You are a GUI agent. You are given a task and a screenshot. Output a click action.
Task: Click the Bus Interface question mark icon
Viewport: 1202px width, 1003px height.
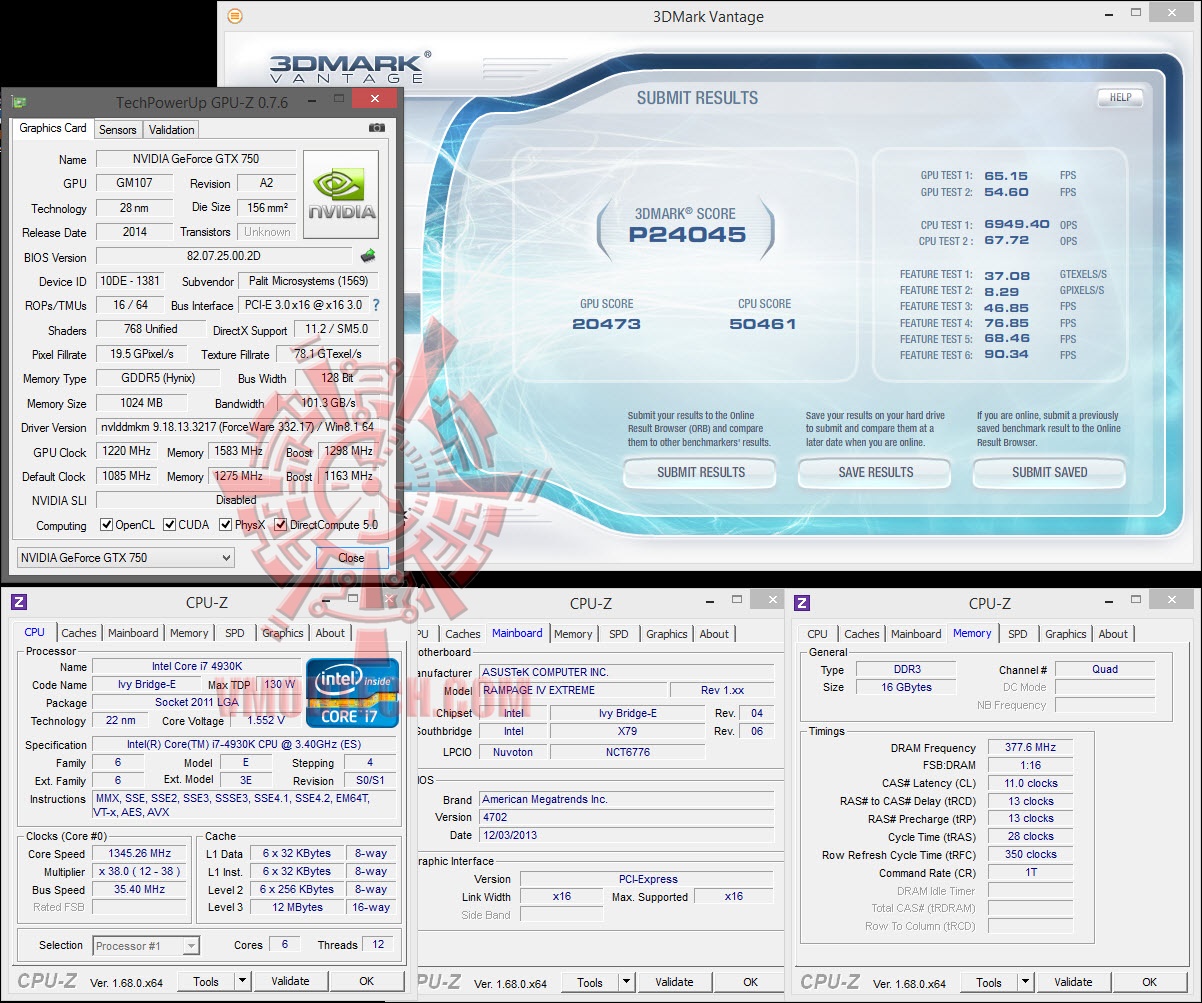[x=376, y=305]
